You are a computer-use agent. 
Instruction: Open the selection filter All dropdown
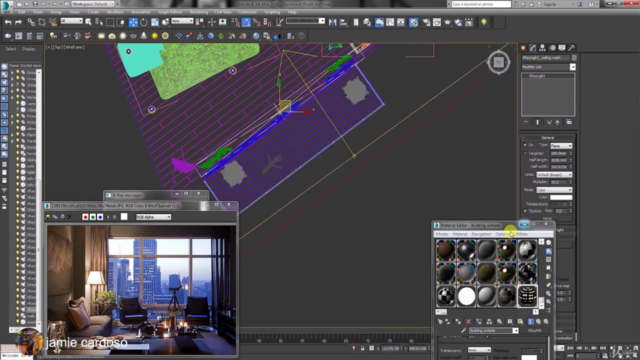point(71,21)
